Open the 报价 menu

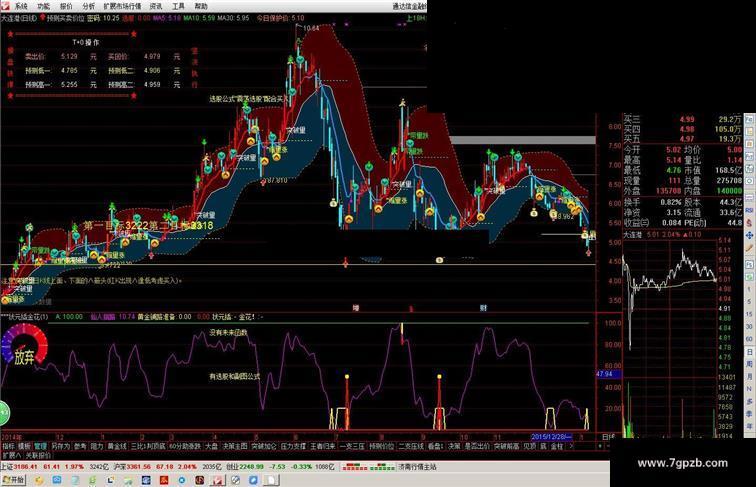[x=66, y=6]
